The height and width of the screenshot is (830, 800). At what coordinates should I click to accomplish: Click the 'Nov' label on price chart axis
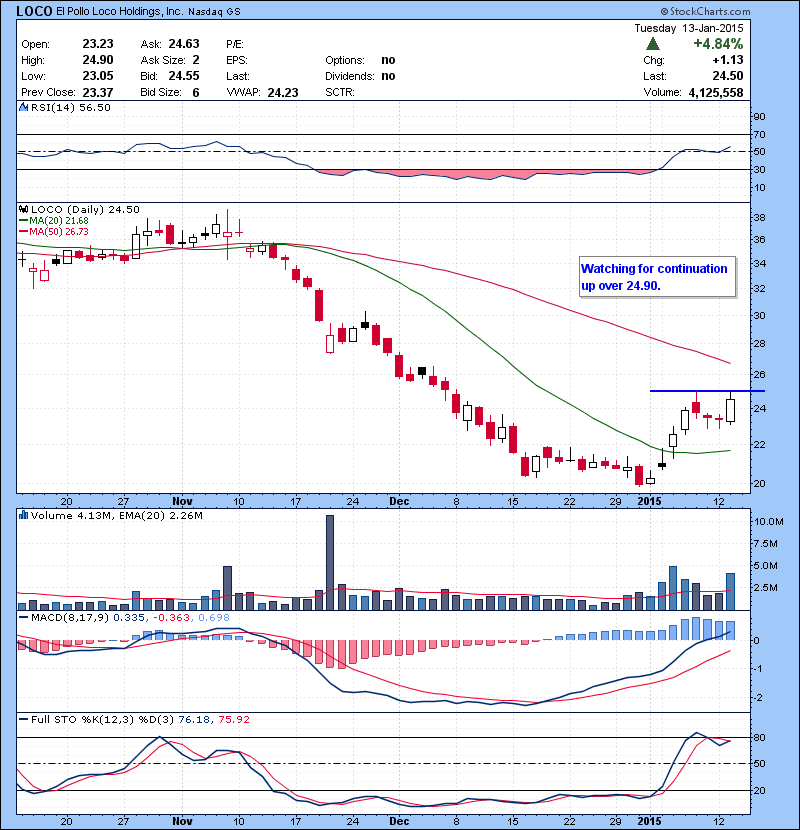(x=182, y=501)
